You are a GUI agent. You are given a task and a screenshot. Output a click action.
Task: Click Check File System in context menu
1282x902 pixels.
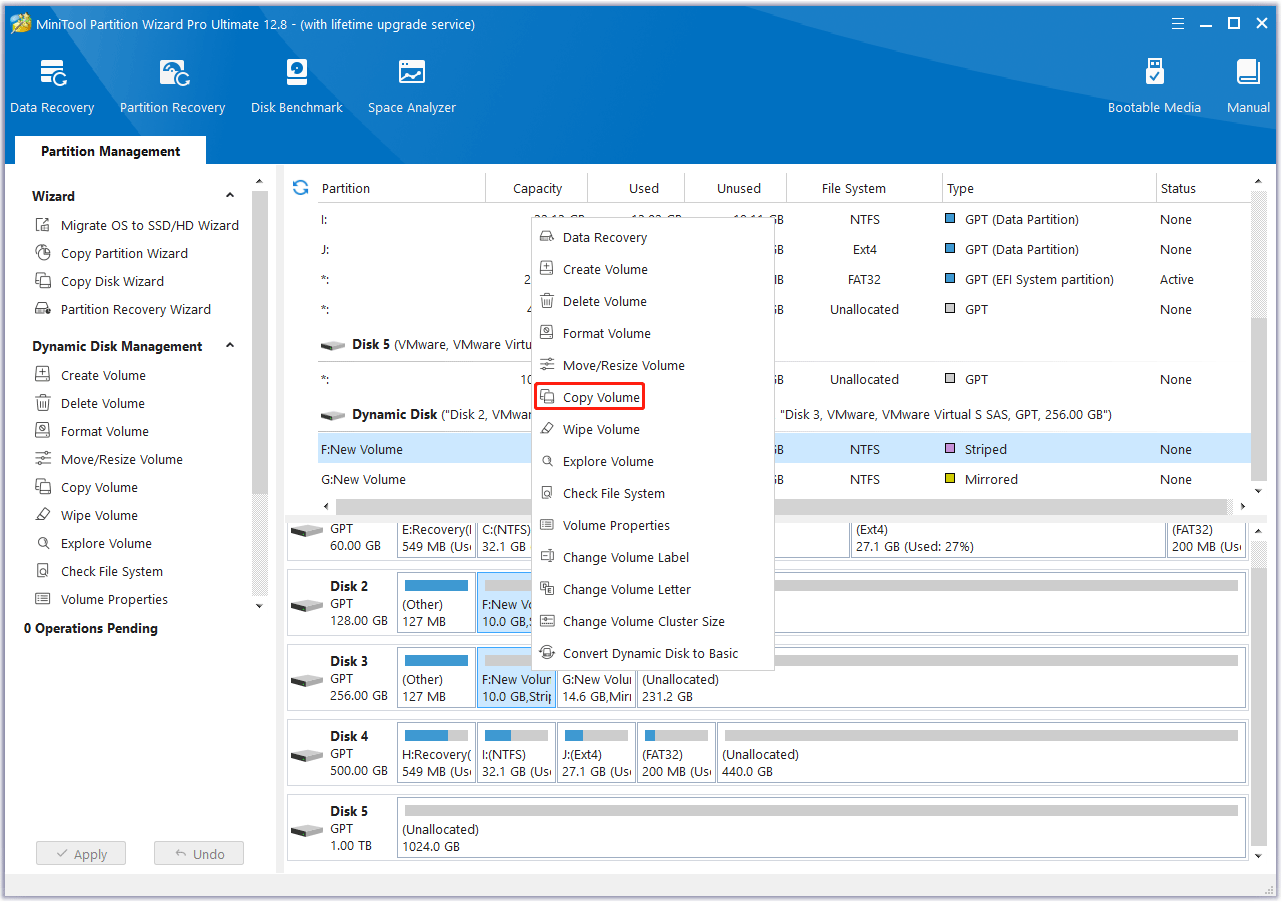(653, 493)
